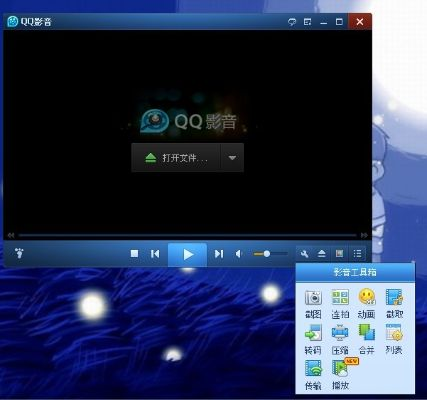Image resolution: width=427 pixels, height=400 pixels.
Task: Open the video library icon in control bar
Action: pyautogui.click(x=339, y=254)
